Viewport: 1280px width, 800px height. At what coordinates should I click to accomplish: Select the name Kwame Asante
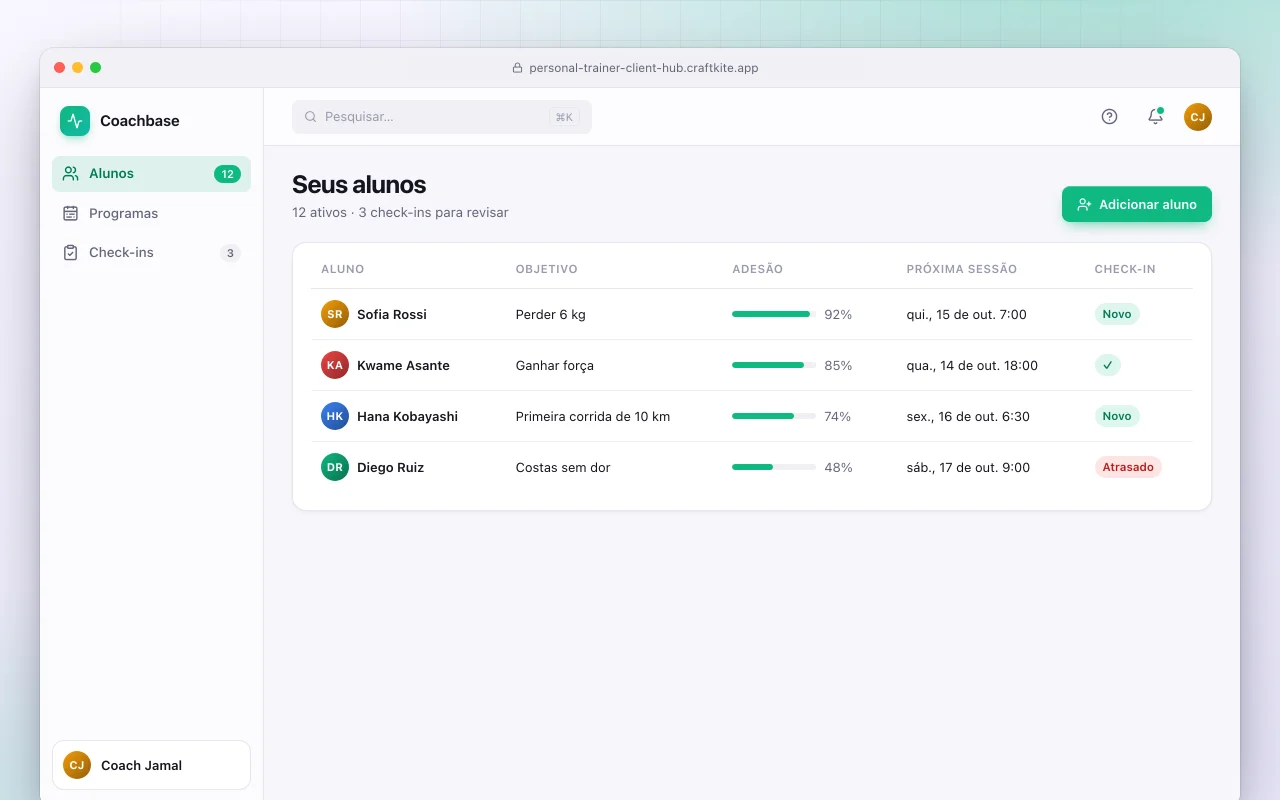pyautogui.click(x=403, y=365)
